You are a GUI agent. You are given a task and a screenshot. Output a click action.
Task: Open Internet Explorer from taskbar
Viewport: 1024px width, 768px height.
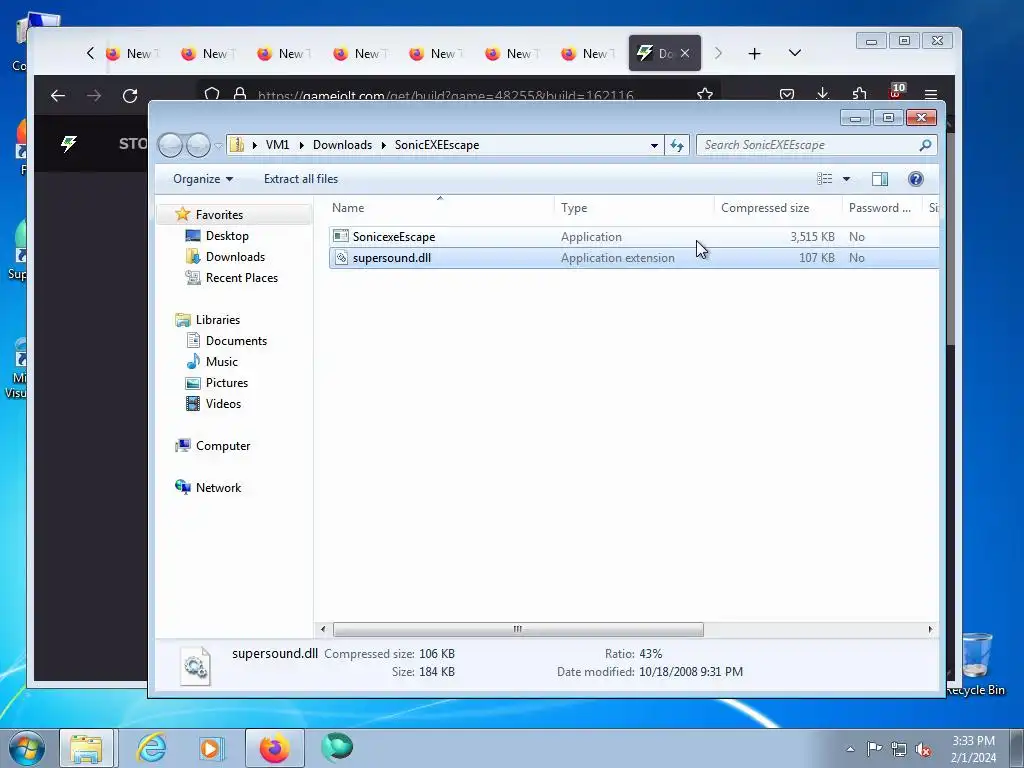(151, 748)
